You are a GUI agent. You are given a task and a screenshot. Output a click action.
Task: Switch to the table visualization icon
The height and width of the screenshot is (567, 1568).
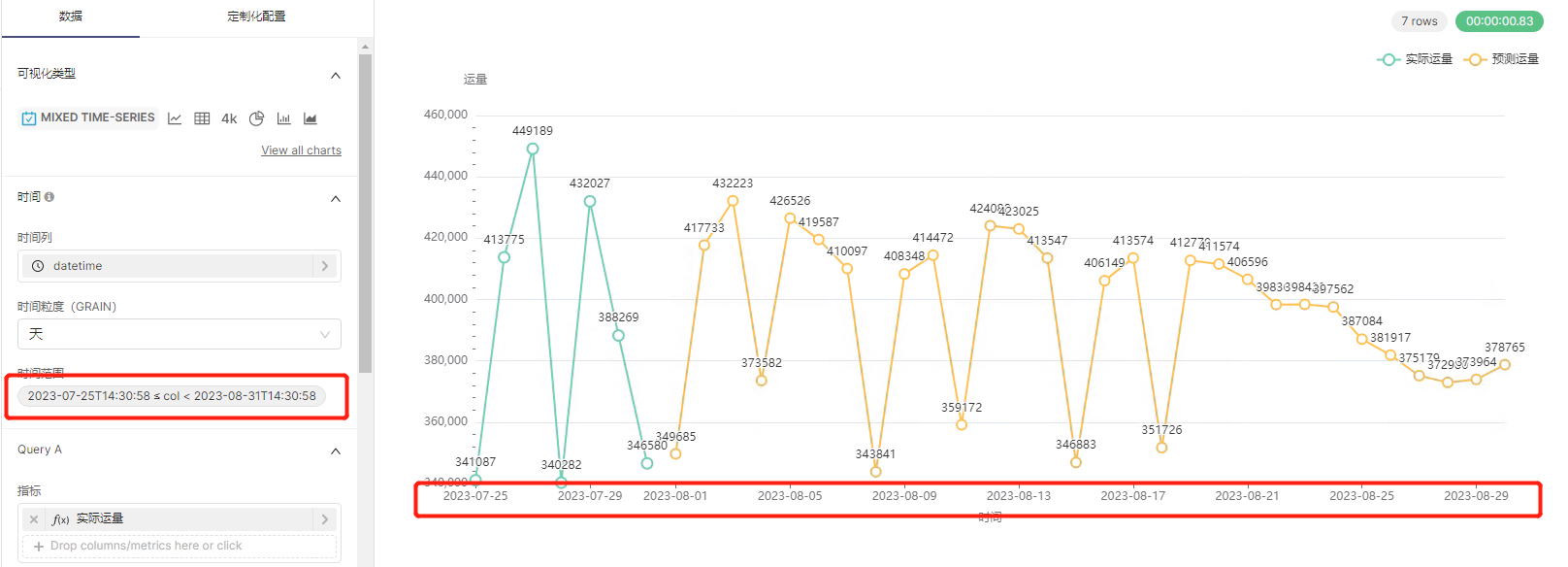202,118
